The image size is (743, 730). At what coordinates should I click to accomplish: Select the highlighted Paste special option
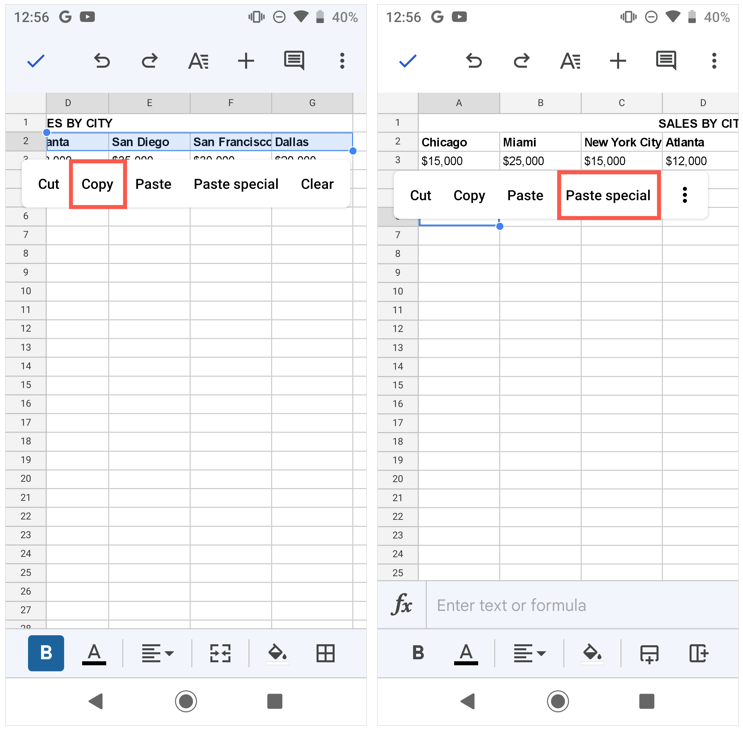point(608,195)
